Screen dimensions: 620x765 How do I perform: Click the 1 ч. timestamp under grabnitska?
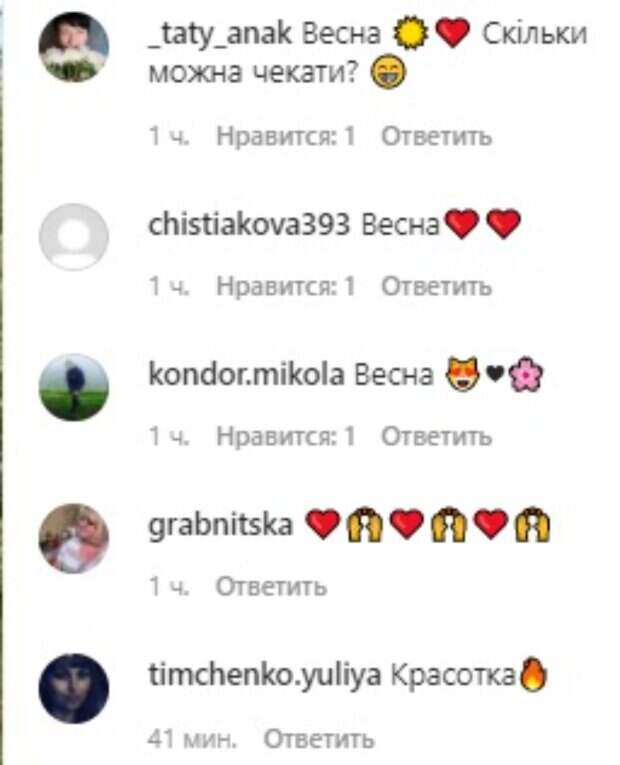[x=169, y=586]
